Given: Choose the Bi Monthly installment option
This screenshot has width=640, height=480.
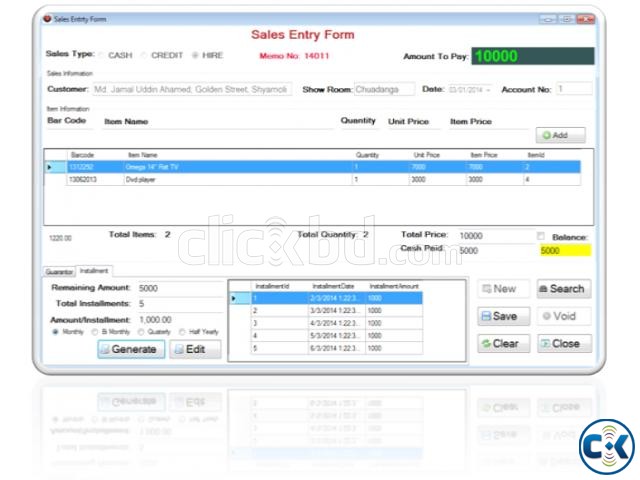Looking at the screenshot, I should click(95, 331).
